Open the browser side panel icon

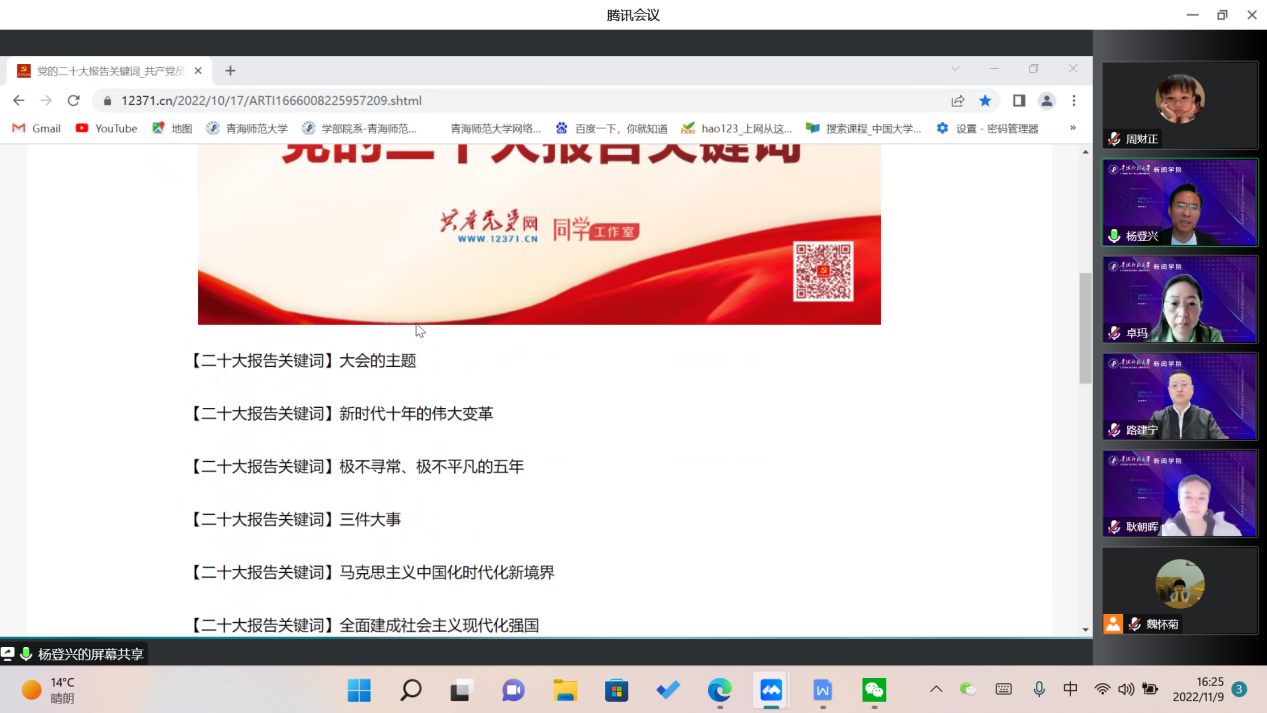point(1019,100)
